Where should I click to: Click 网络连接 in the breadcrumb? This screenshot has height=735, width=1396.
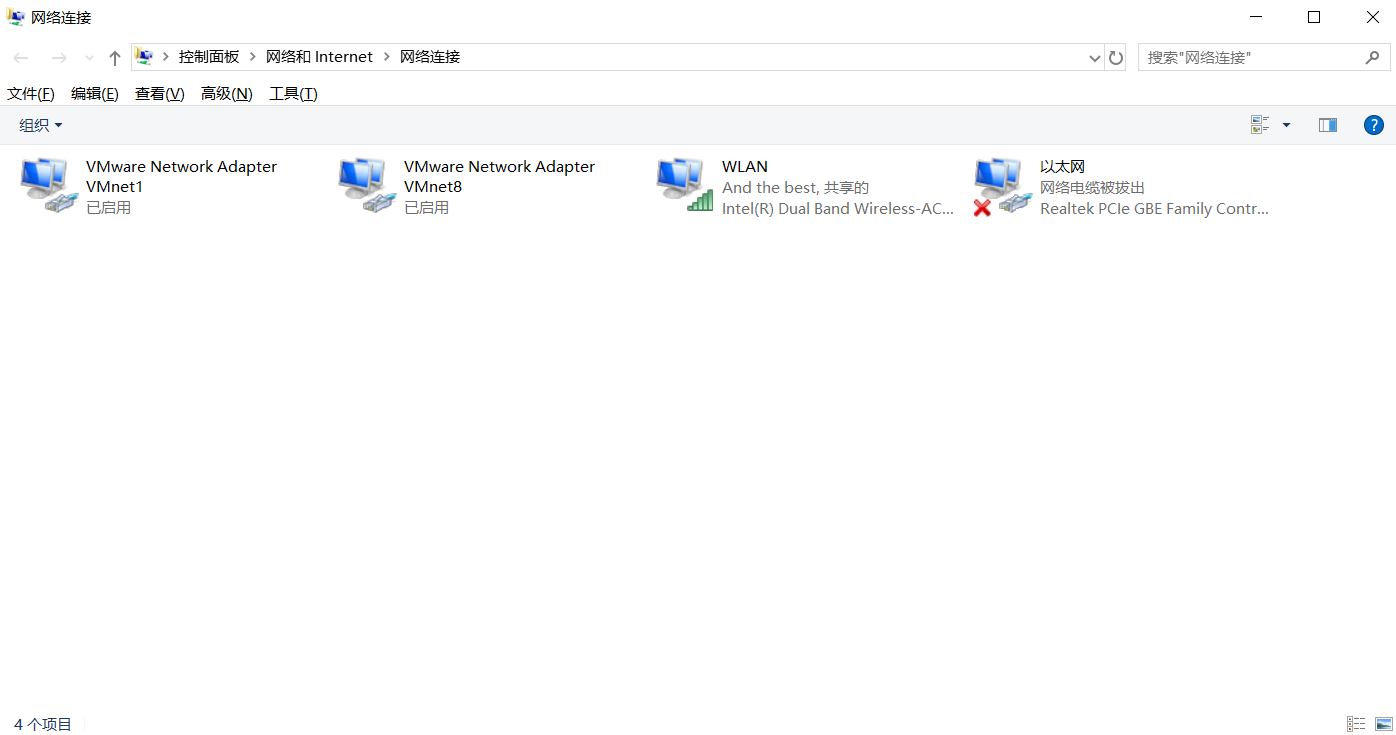point(430,57)
